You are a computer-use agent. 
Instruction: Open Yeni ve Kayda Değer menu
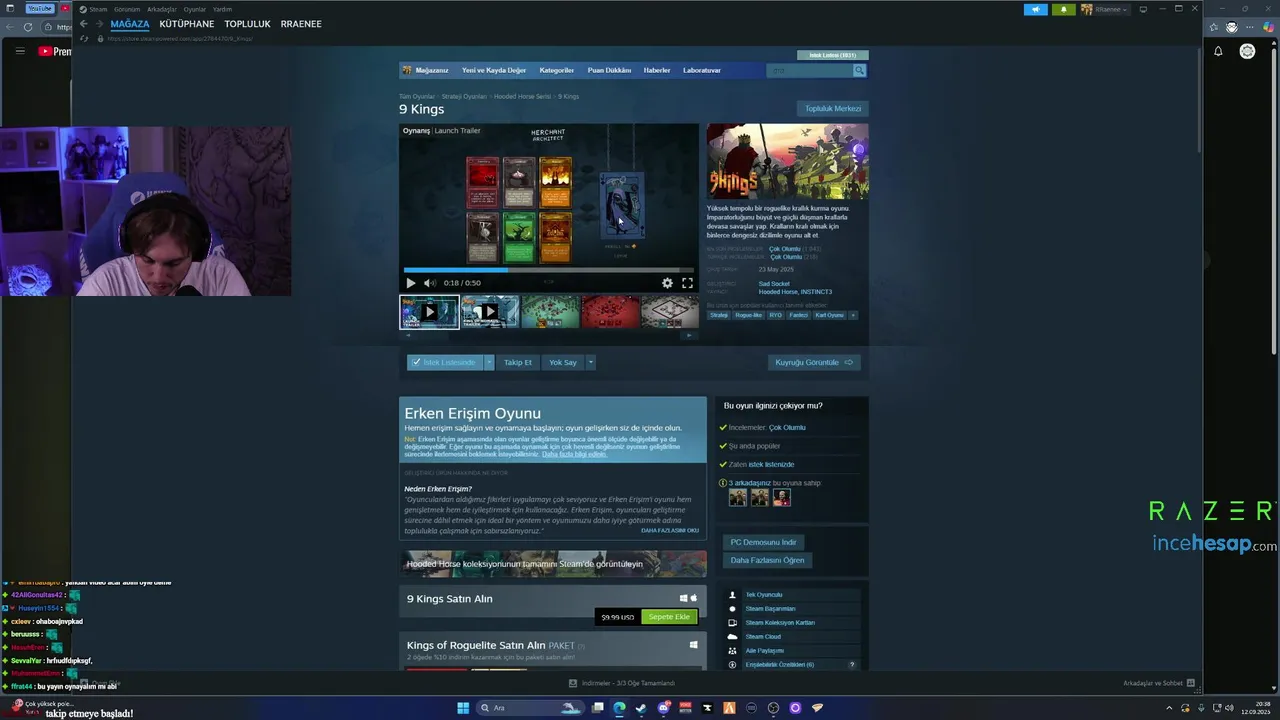(x=494, y=70)
